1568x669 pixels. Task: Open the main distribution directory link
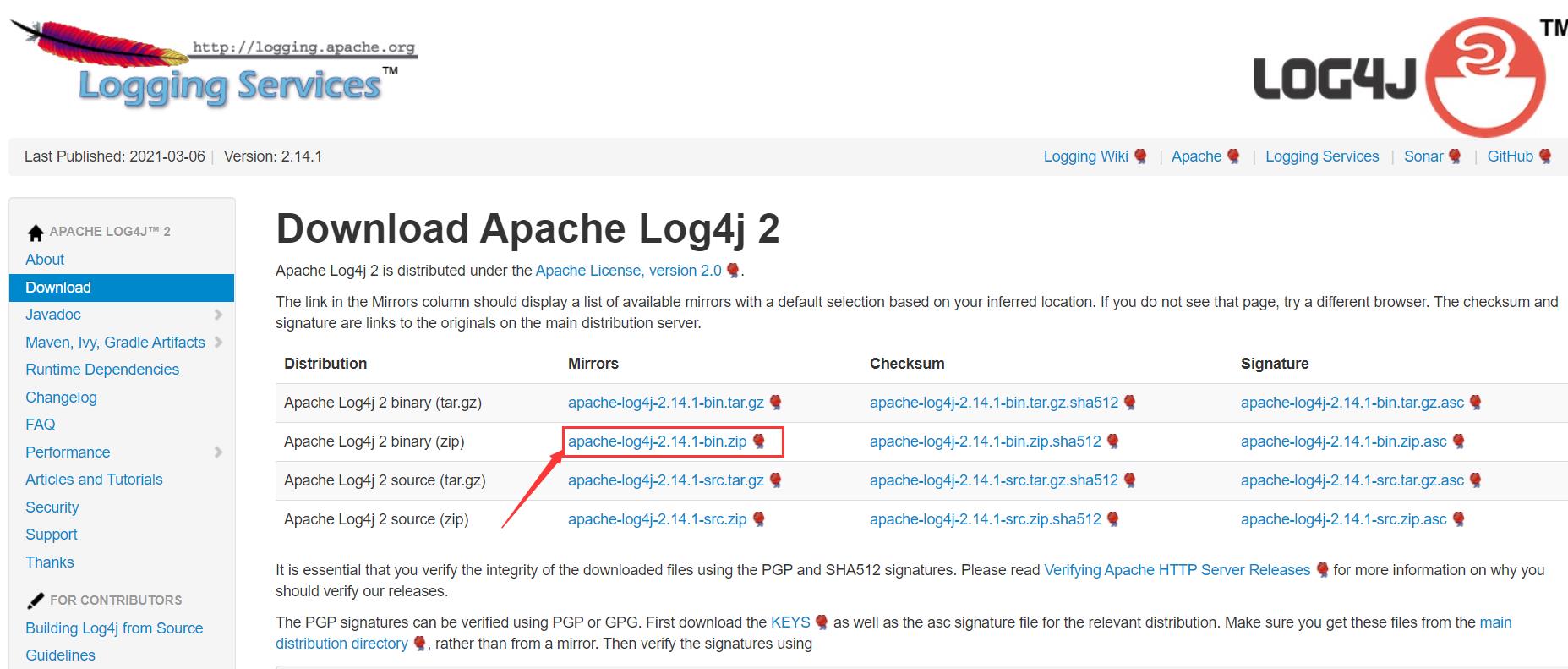341,644
